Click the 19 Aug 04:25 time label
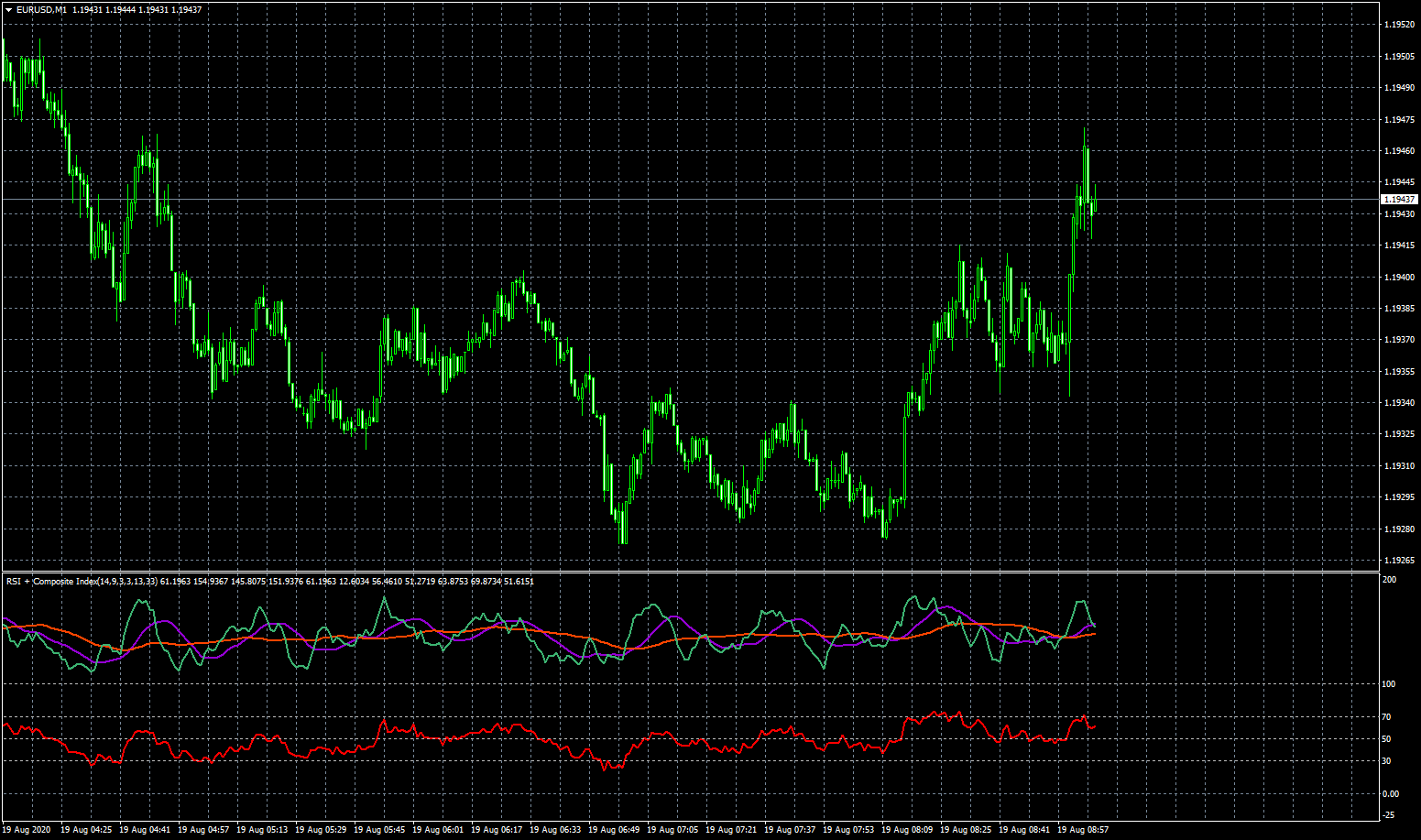 pos(86,830)
